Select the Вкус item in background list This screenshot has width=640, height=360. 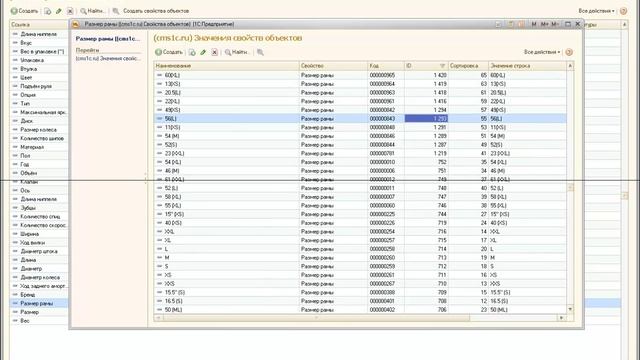39,43
